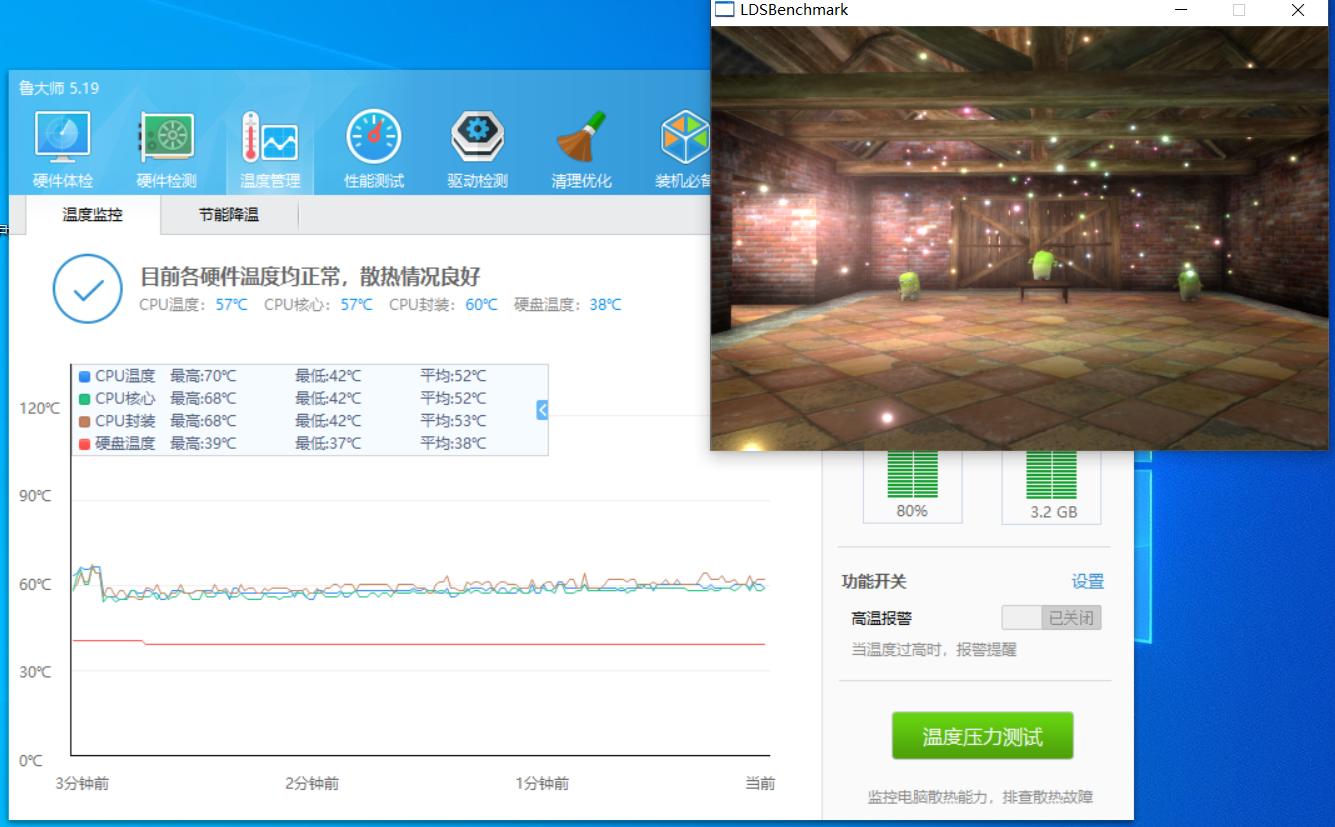The height and width of the screenshot is (827, 1335).
Task: Switch to the 温度监控 tab
Action: (x=92, y=215)
